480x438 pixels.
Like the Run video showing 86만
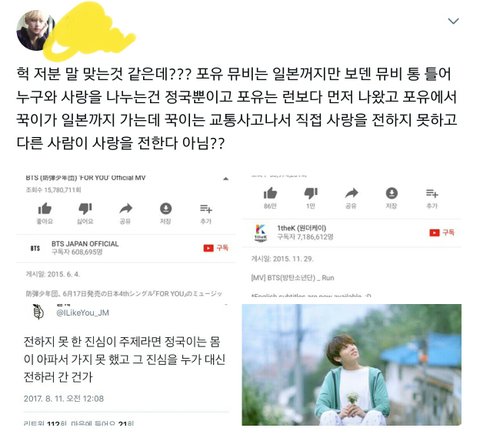point(270,198)
